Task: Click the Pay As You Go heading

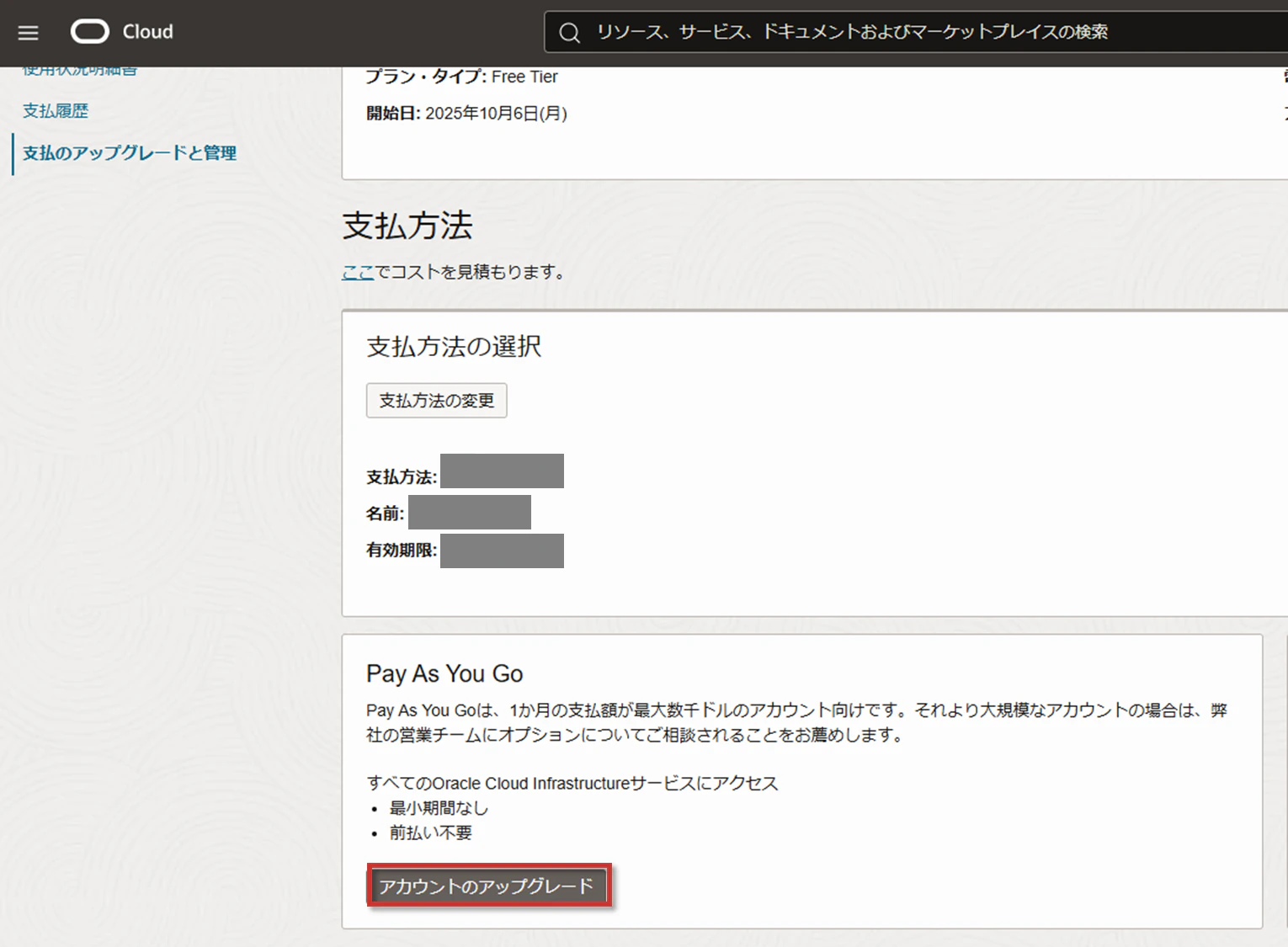Action: pos(444,673)
